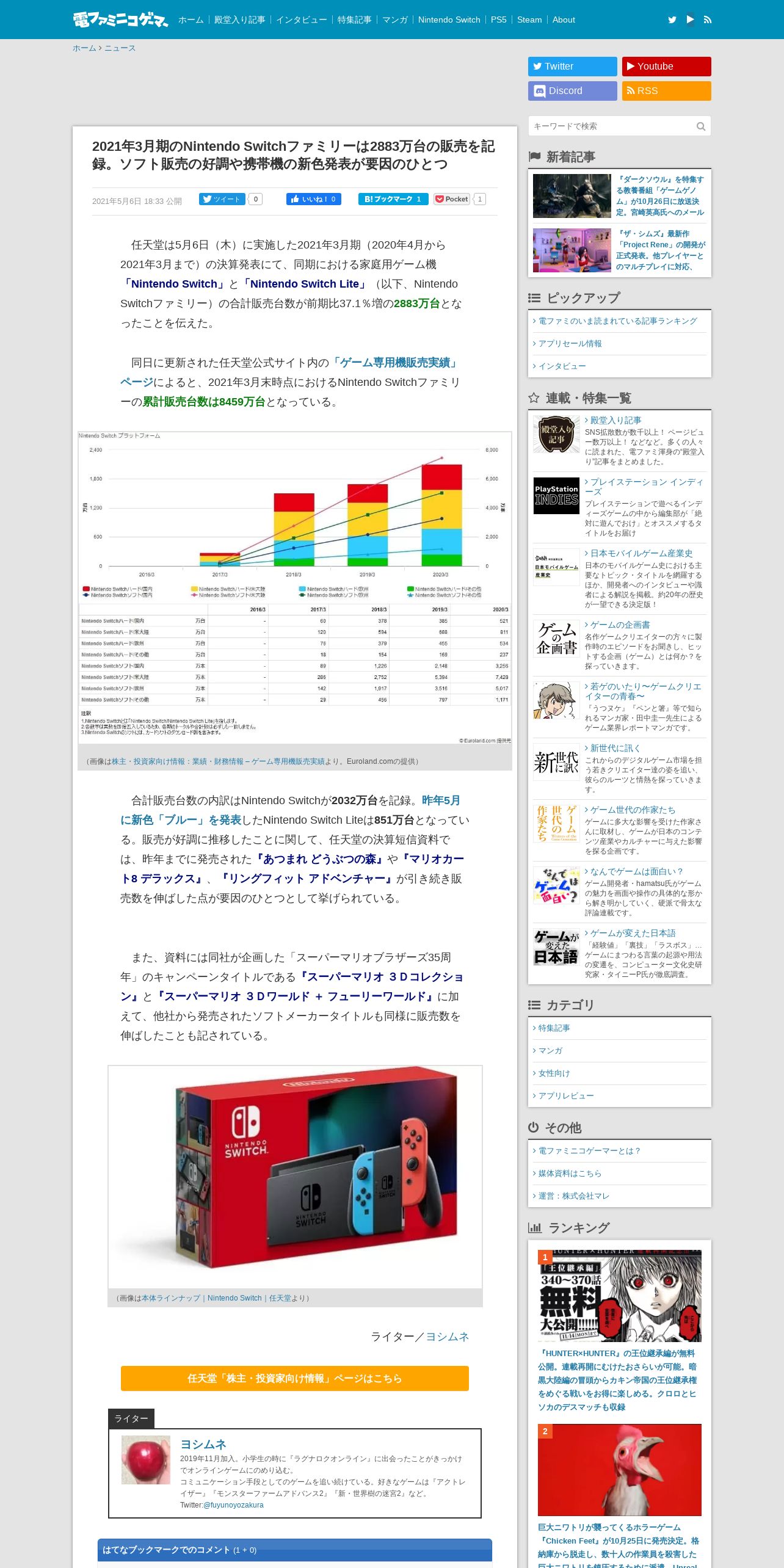Click the PlayStation INDIES icon
Viewport: 784px width, 1568px height.
556,496
